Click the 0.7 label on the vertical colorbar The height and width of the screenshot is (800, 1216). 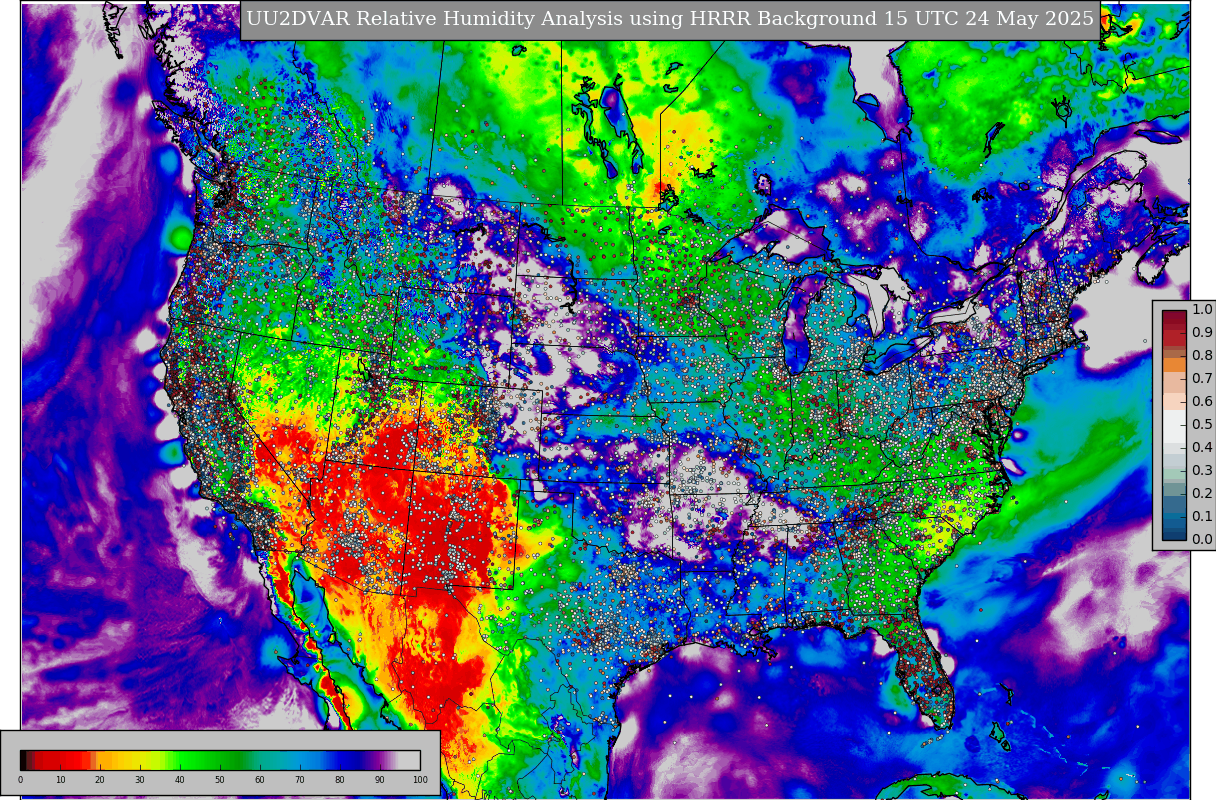[1202, 378]
